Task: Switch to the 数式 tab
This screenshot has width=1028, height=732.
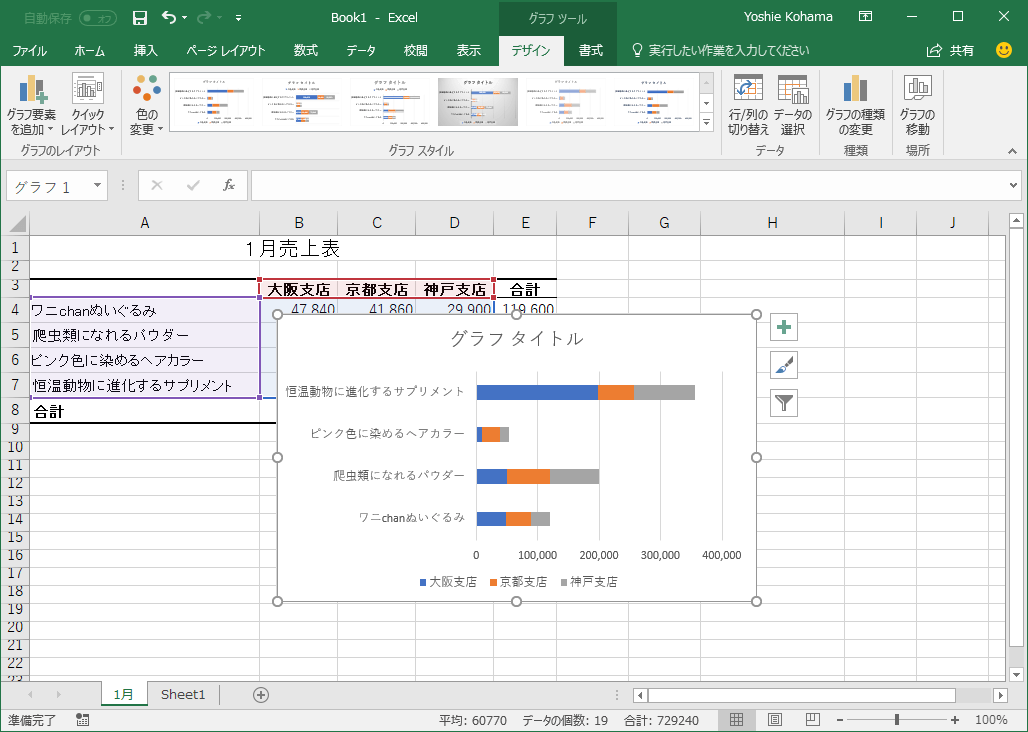Action: pyautogui.click(x=306, y=50)
